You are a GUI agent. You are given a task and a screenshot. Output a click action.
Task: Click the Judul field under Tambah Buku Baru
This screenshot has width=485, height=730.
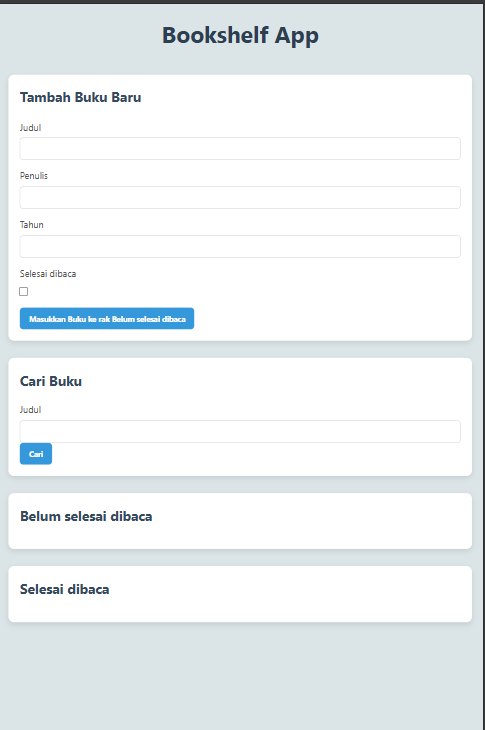click(240, 149)
